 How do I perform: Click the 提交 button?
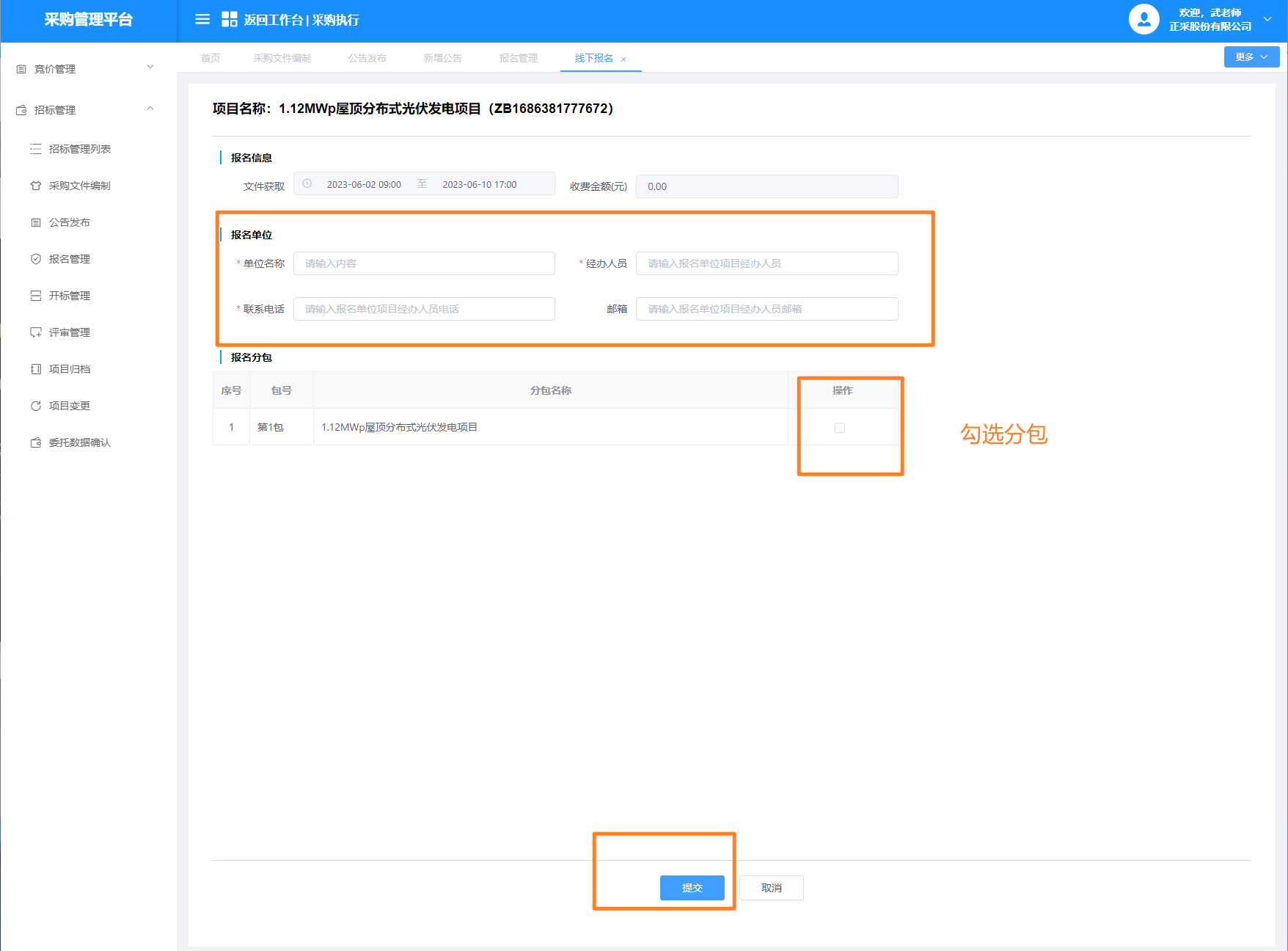coord(692,888)
